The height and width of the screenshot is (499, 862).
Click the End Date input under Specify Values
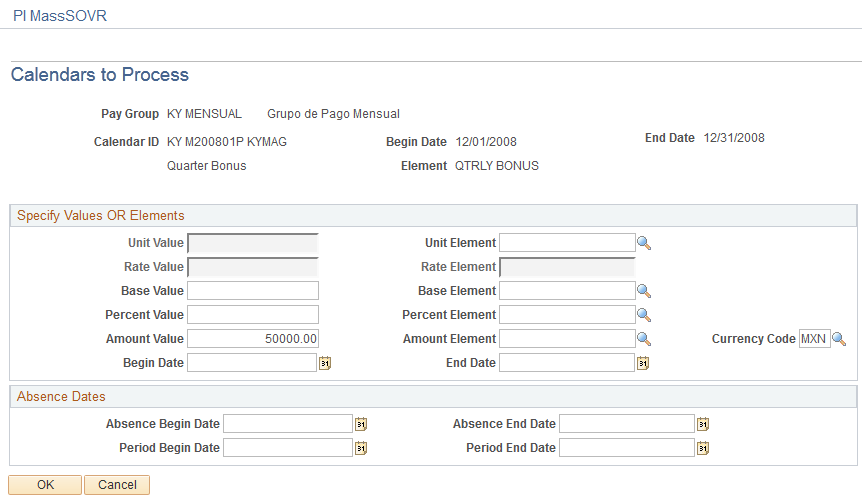tap(567, 363)
